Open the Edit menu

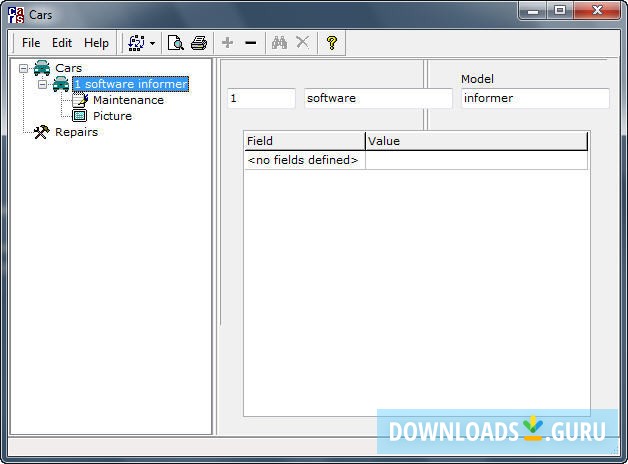pos(62,43)
